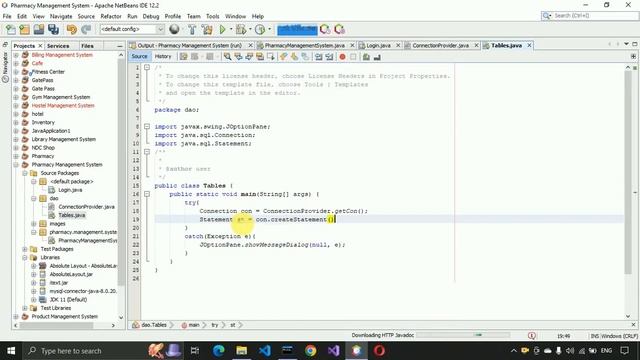This screenshot has width=640, height=360.
Task: Toggle the History view button
Action: tap(163, 56)
